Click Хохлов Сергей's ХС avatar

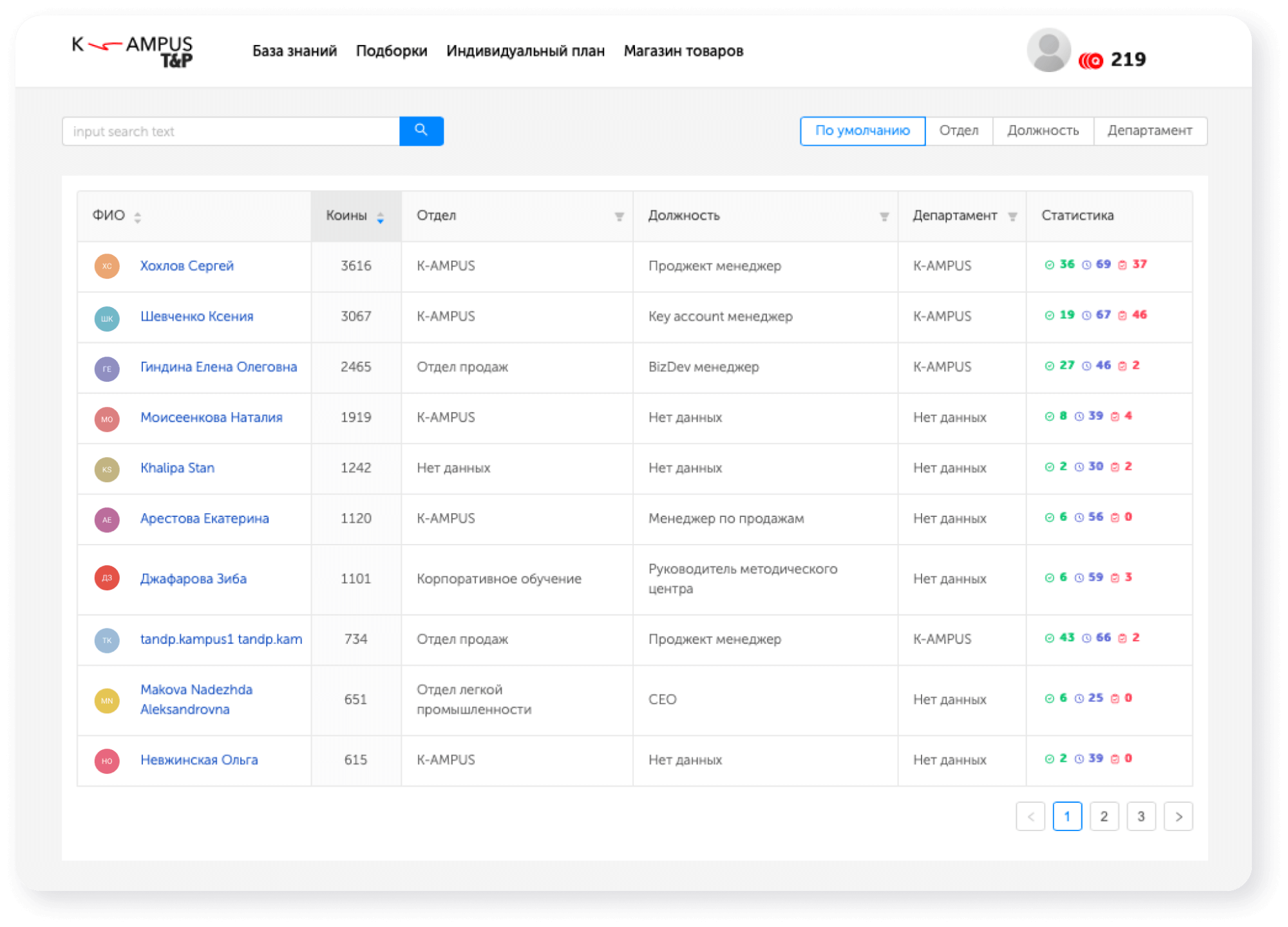click(107, 266)
